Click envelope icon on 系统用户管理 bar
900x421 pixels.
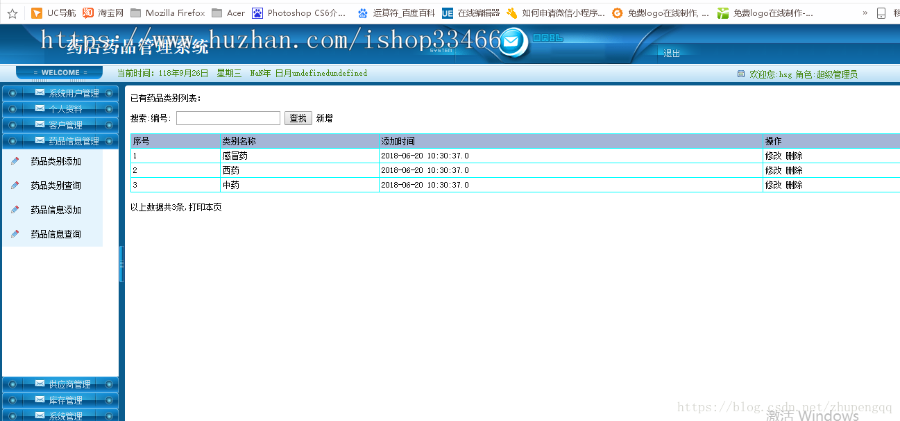click(x=40, y=92)
